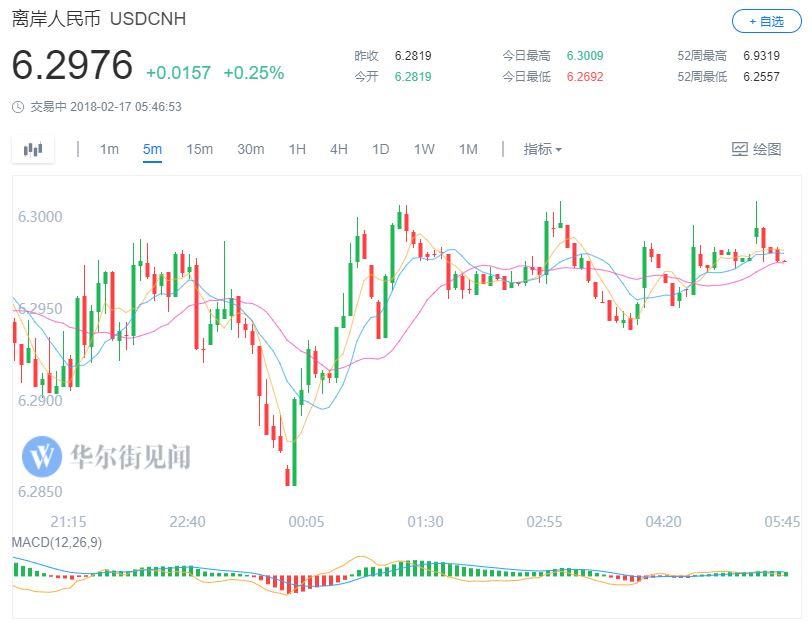Choose the 15m chart interval
The height and width of the screenshot is (631, 812).
pyautogui.click(x=199, y=150)
